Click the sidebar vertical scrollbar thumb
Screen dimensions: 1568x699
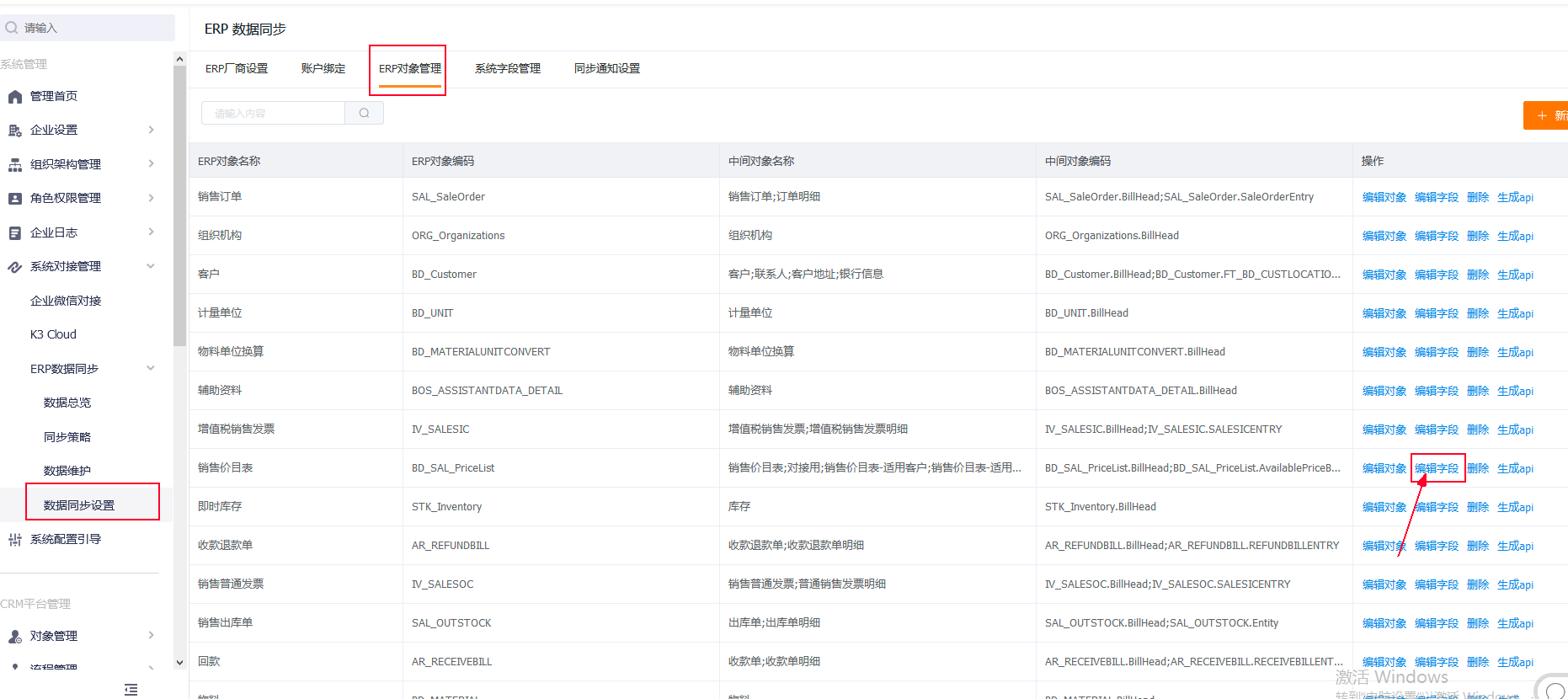point(179,206)
